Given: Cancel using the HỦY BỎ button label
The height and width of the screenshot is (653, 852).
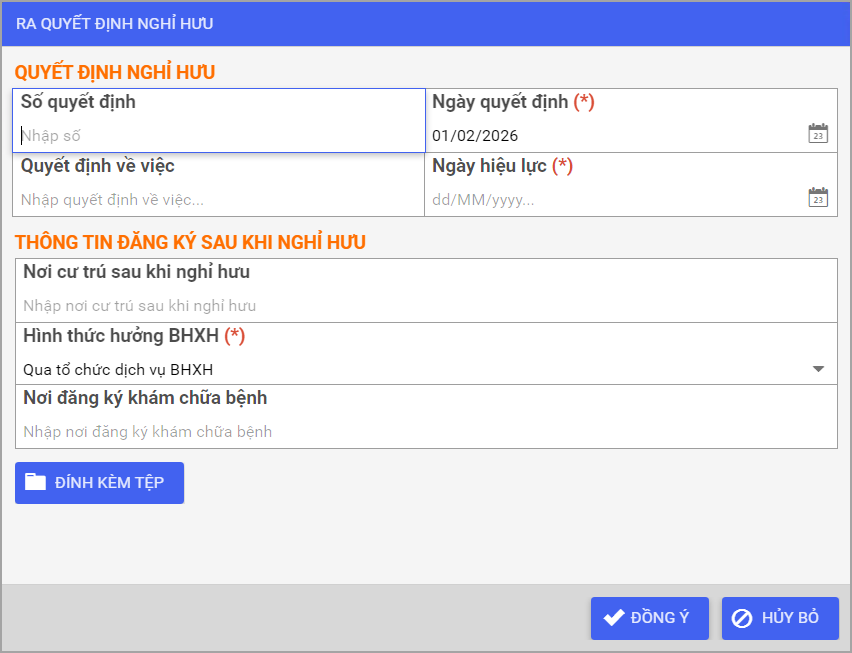Looking at the screenshot, I should pos(790,618).
